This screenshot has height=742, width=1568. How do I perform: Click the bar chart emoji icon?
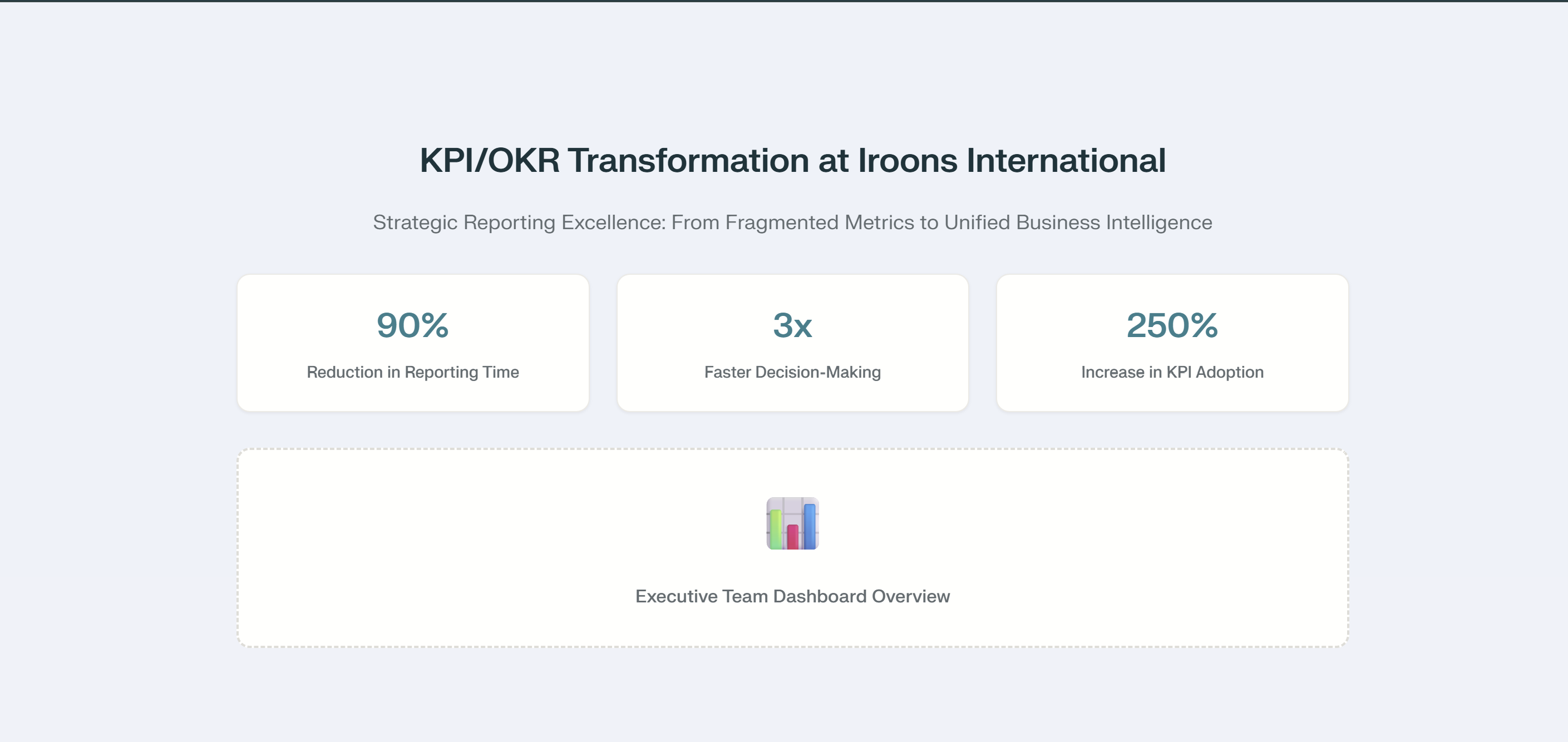[x=792, y=523]
